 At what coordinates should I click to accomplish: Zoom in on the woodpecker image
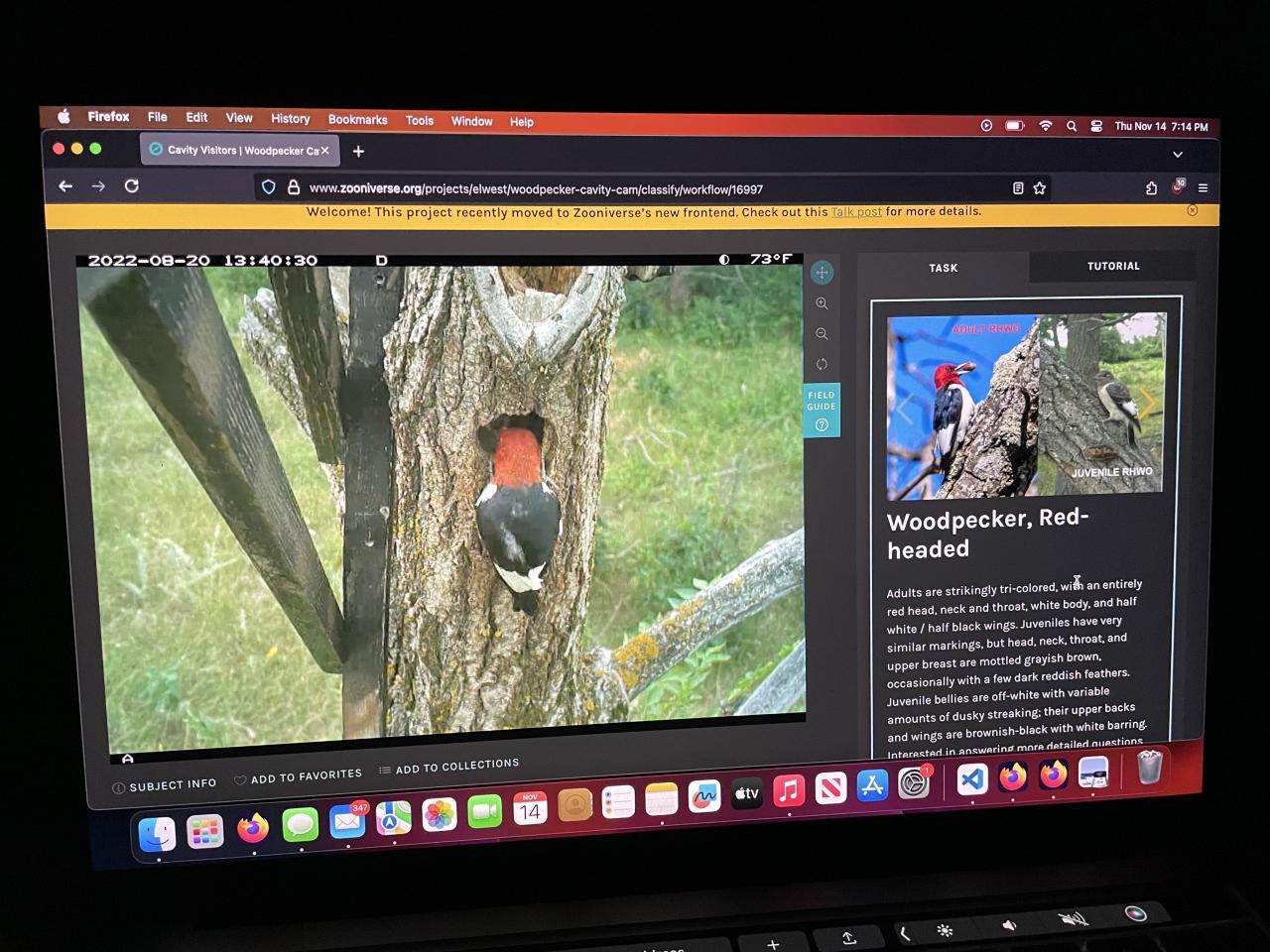pos(822,303)
